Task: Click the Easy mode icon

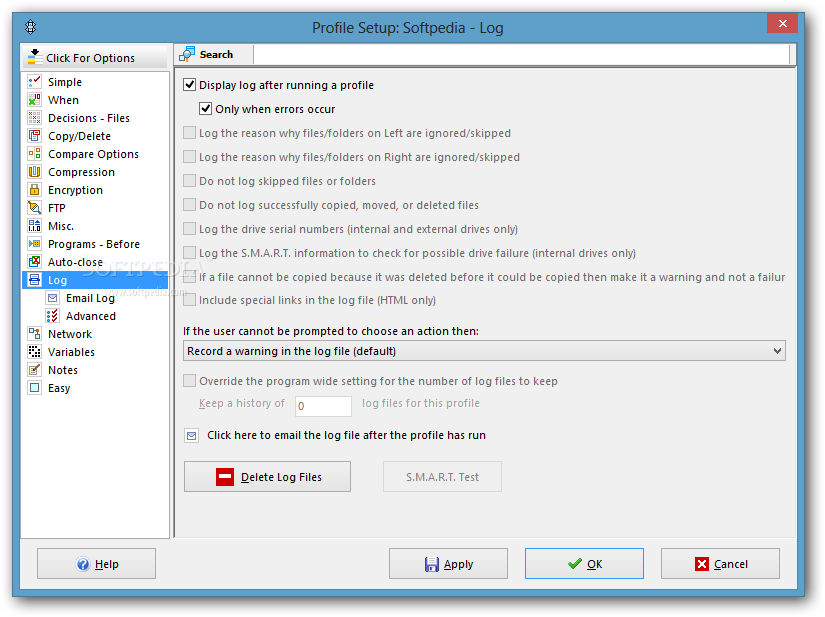Action: pos(34,388)
